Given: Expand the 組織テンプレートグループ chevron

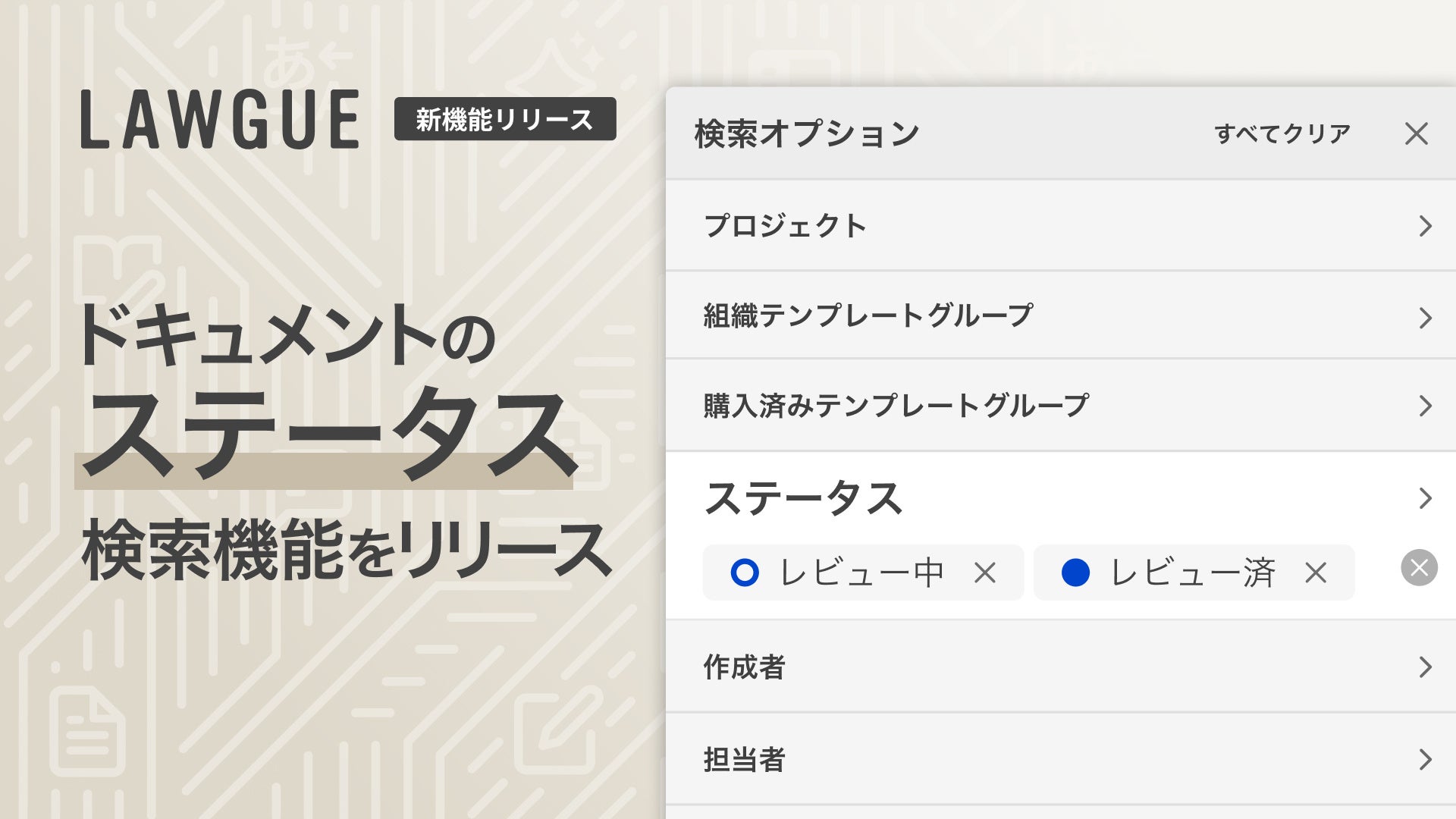Looking at the screenshot, I should pyautogui.click(x=1425, y=318).
